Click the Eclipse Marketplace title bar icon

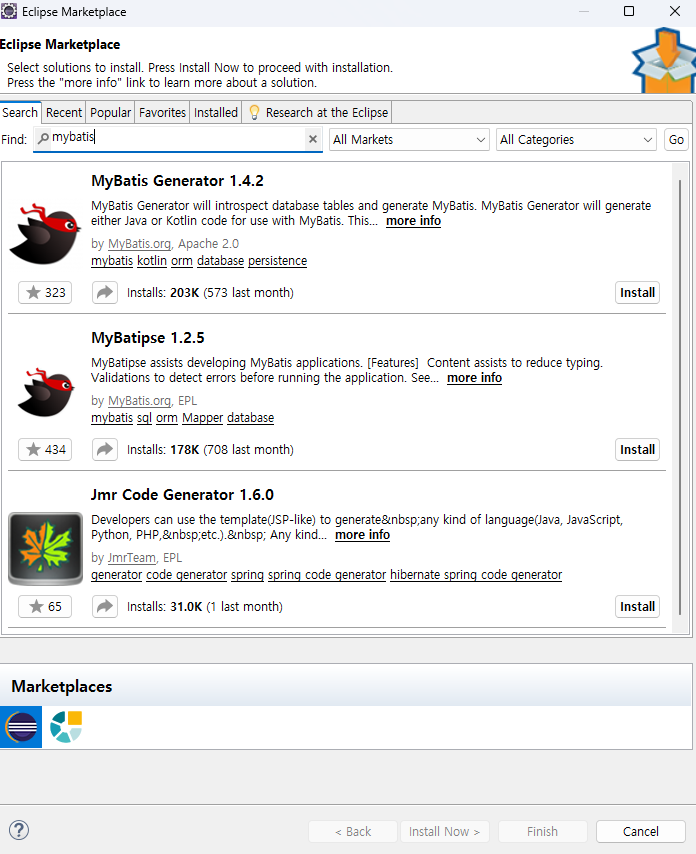9,11
